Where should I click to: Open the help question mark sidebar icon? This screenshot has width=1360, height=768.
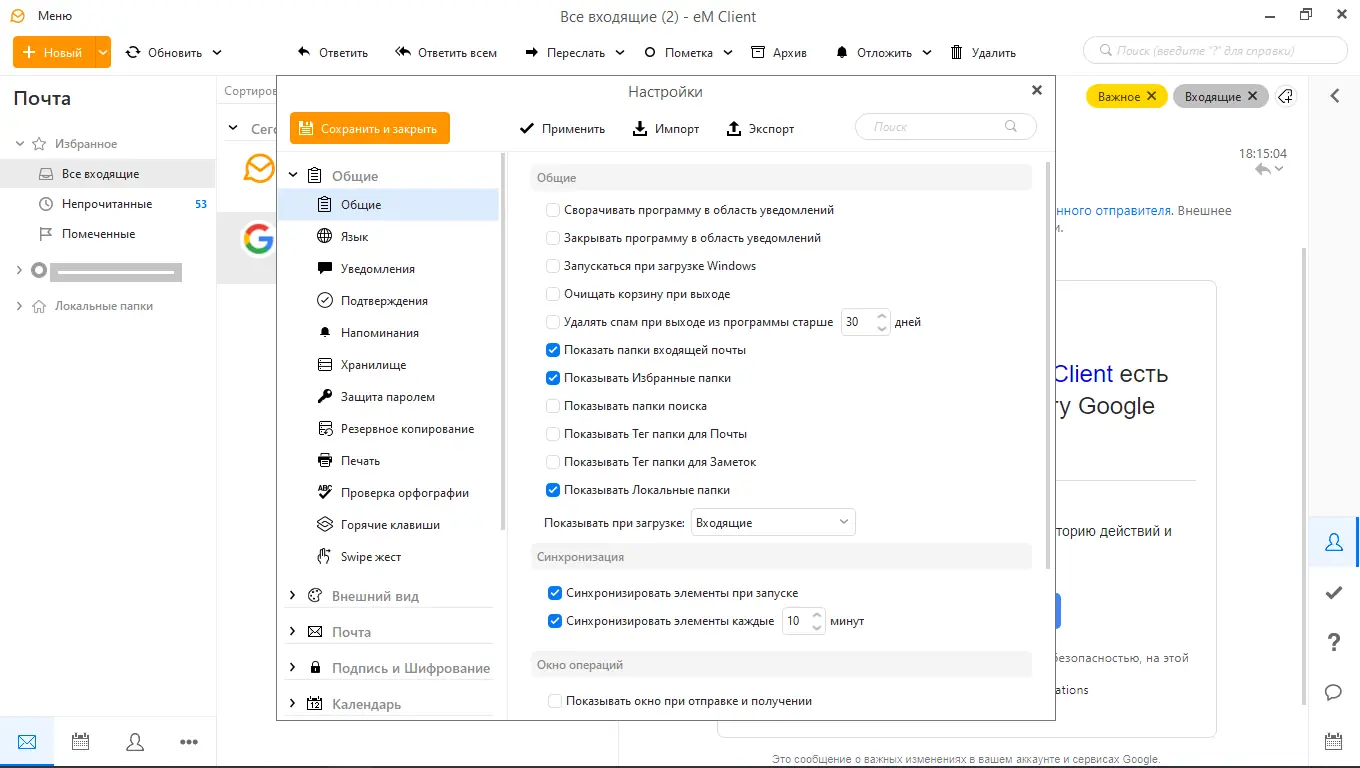(1334, 642)
